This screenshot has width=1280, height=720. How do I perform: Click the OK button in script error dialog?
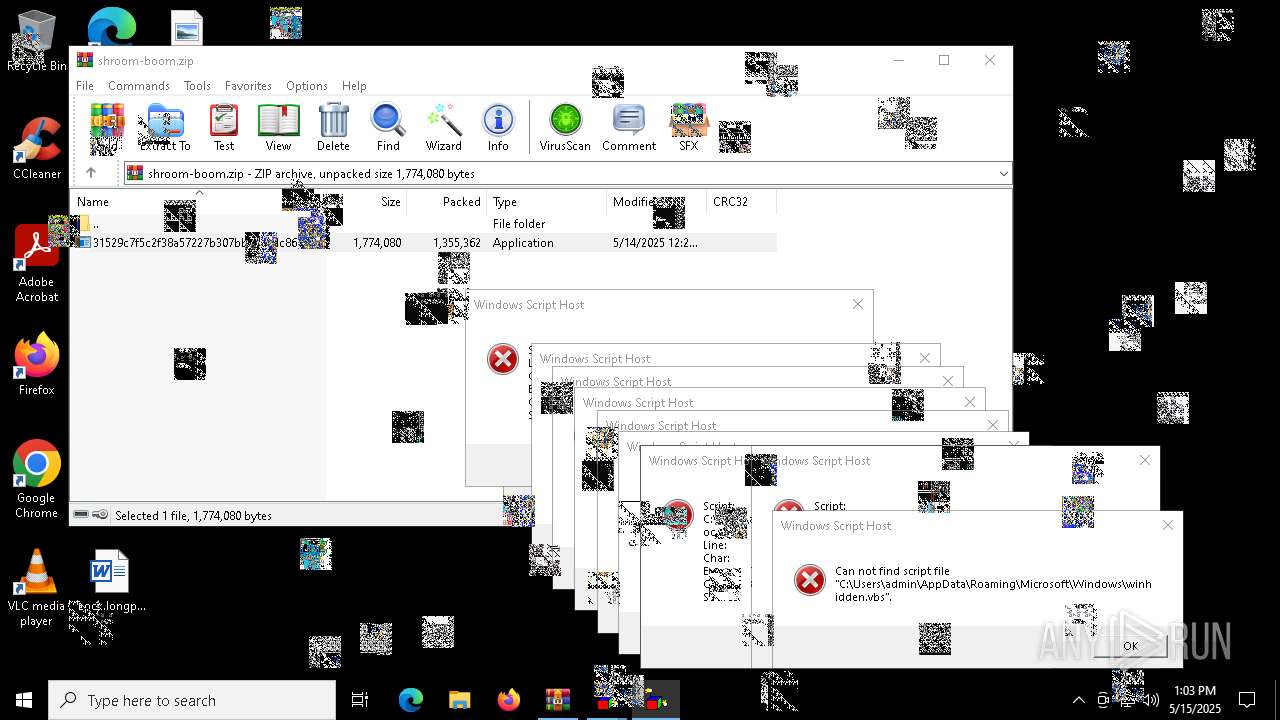tap(1130, 646)
